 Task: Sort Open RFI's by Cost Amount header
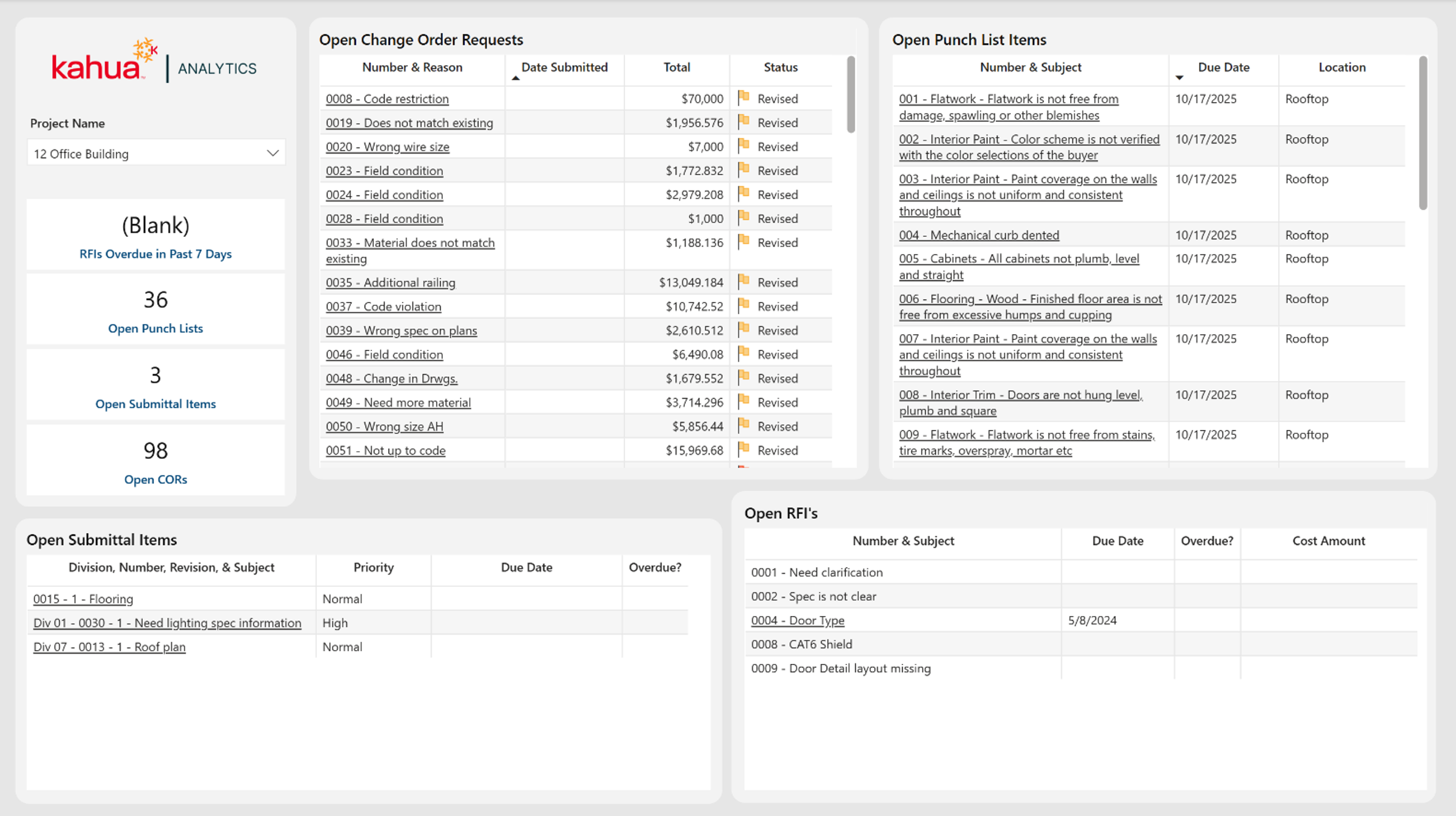(1328, 541)
